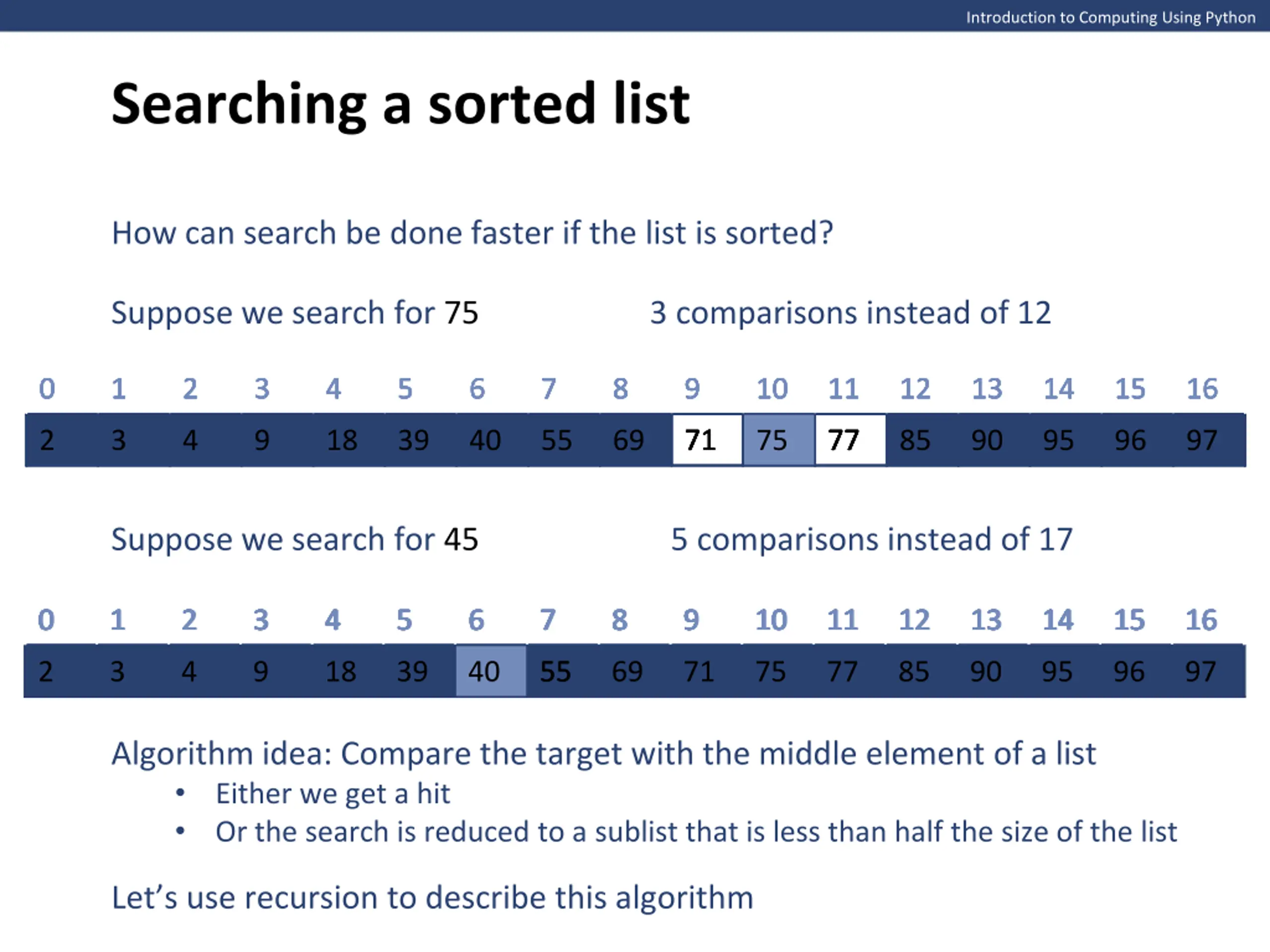Click the 'Introduction to Computing Using Python' header
This screenshot has height=952, width=1270.
1110,17
